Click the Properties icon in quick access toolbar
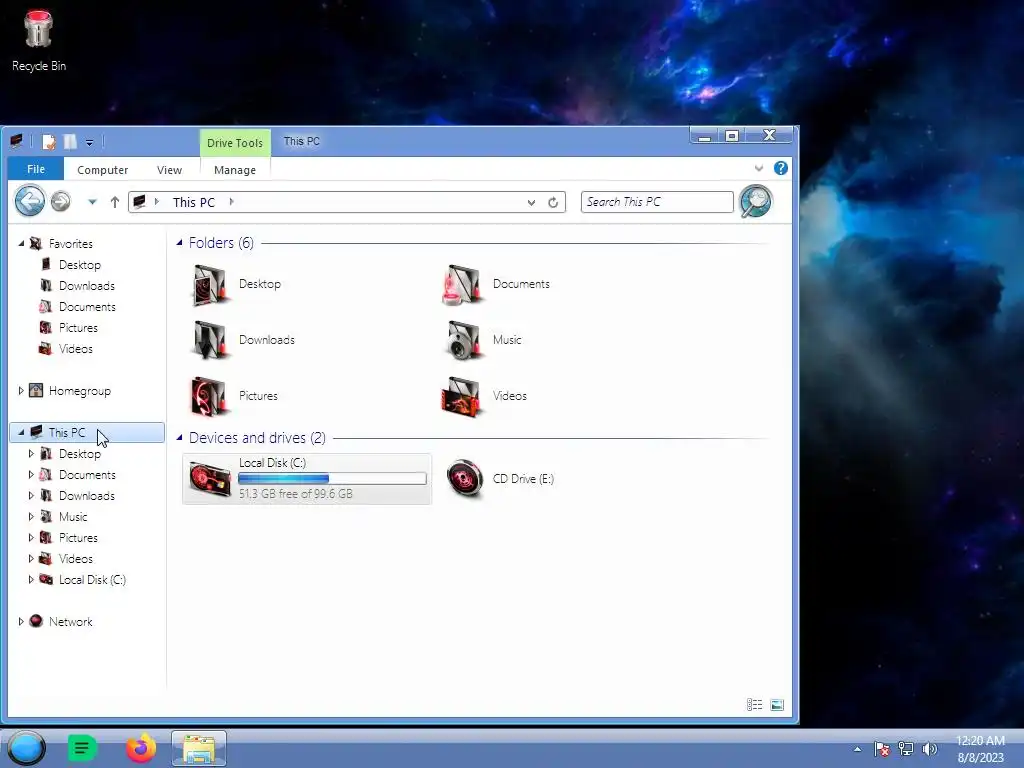The image size is (1024, 768). [x=49, y=142]
